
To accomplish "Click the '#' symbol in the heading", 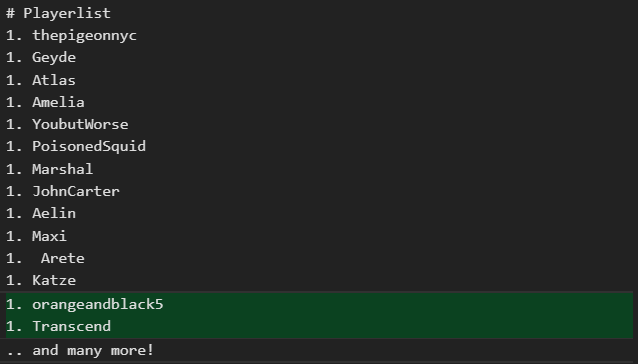I will click(x=10, y=13).
